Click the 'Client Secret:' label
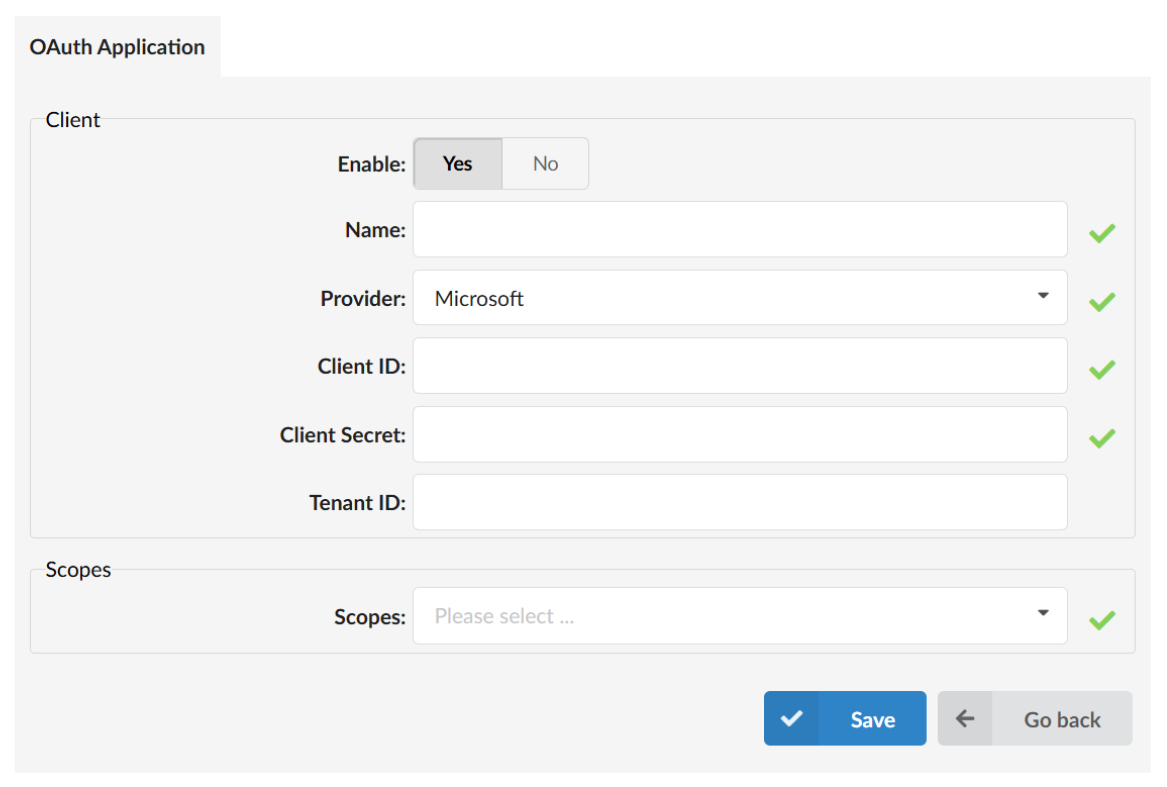This screenshot has height=787, width=1167. click(342, 435)
